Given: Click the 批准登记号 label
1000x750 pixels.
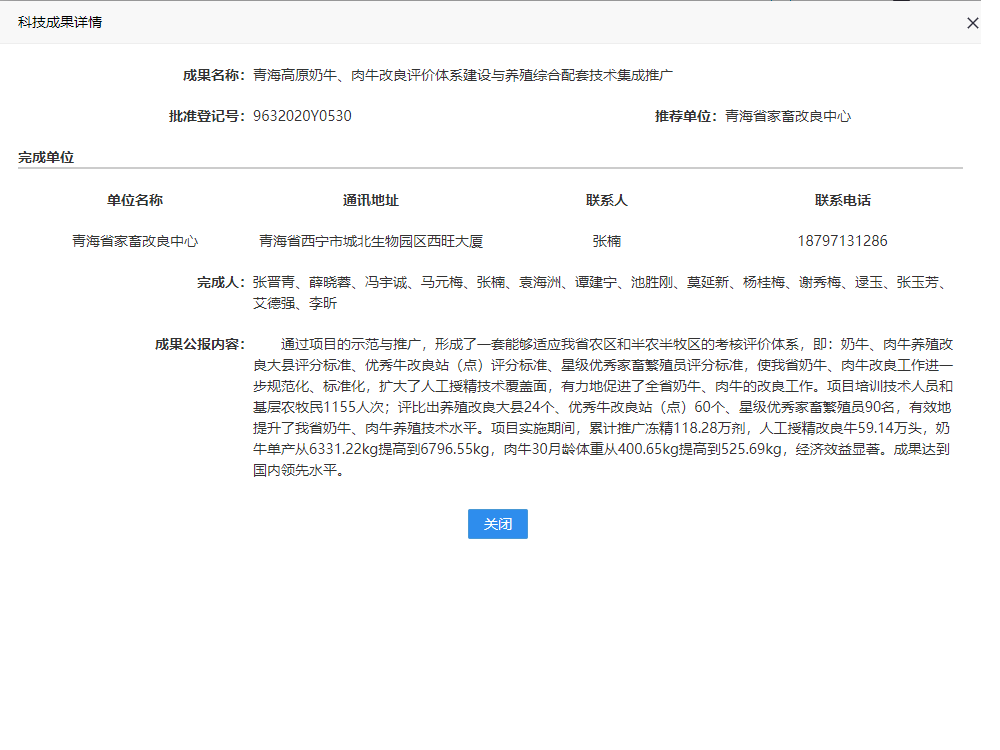Looking at the screenshot, I should point(206,116).
